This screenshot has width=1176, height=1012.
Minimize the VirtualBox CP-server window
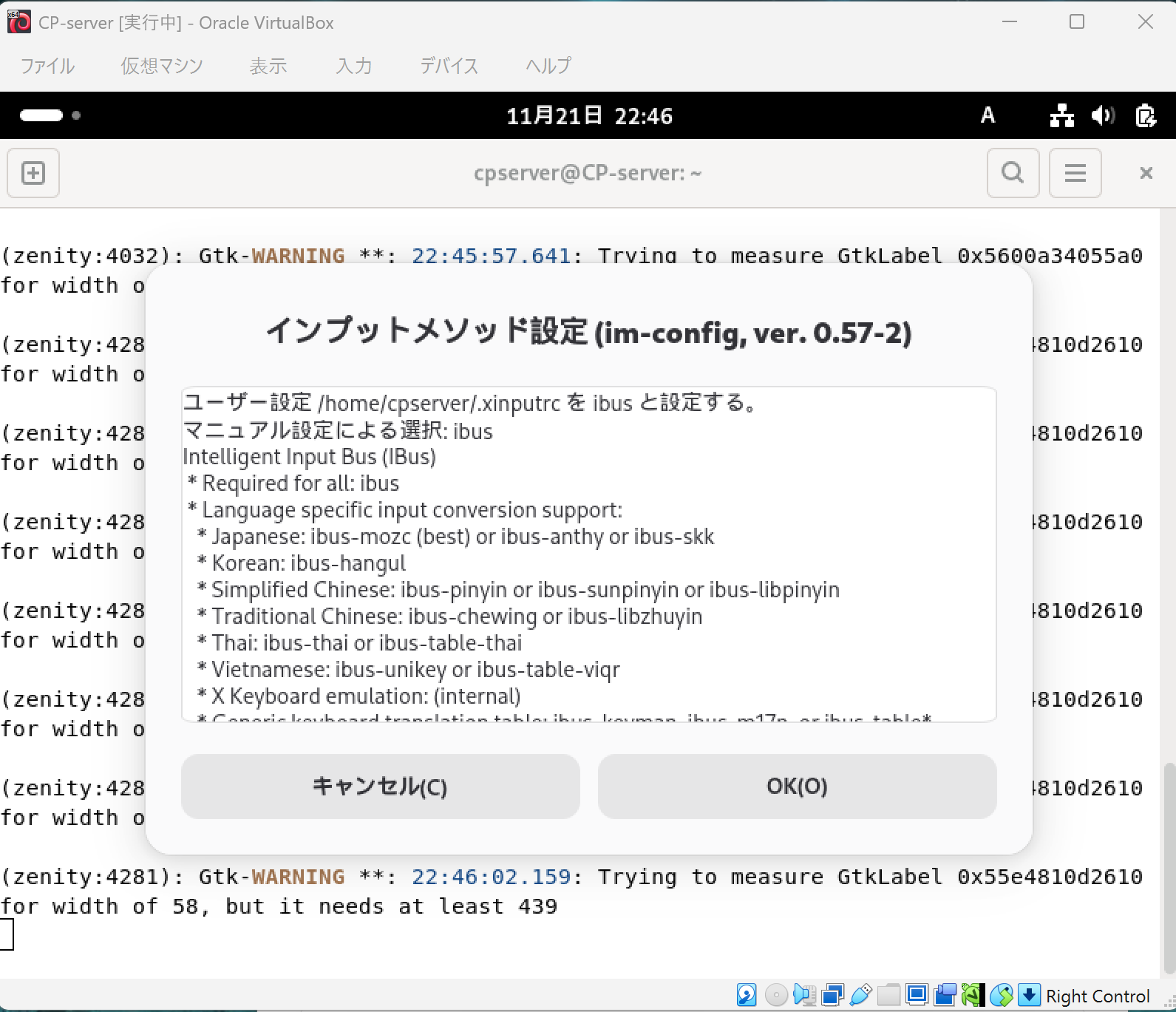coord(1010,22)
